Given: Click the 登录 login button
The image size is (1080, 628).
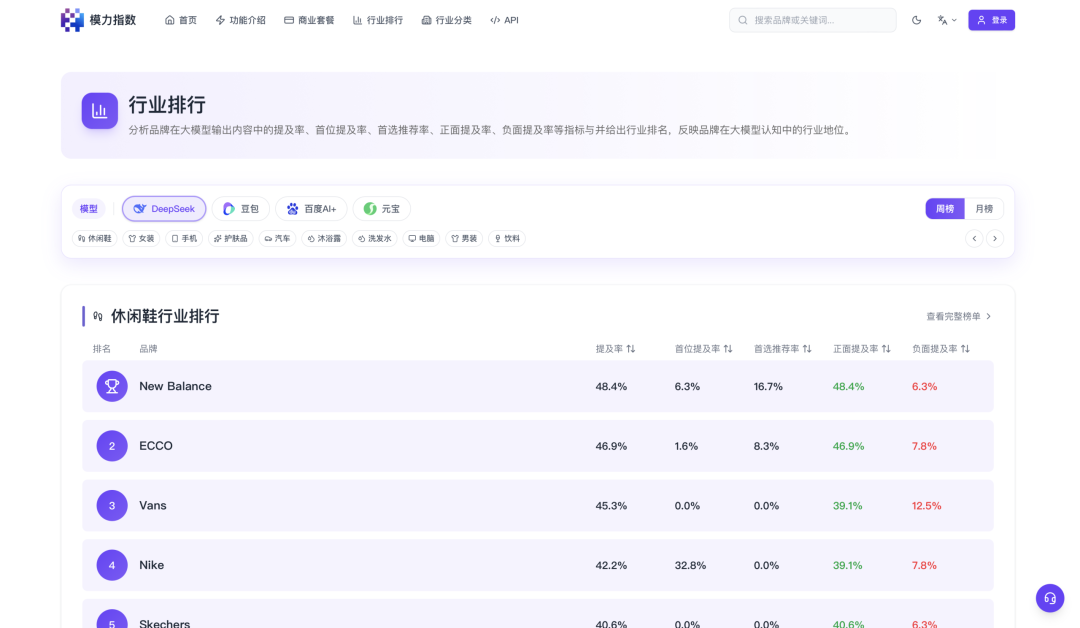Looking at the screenshot, I should click(x=991, y=20).
